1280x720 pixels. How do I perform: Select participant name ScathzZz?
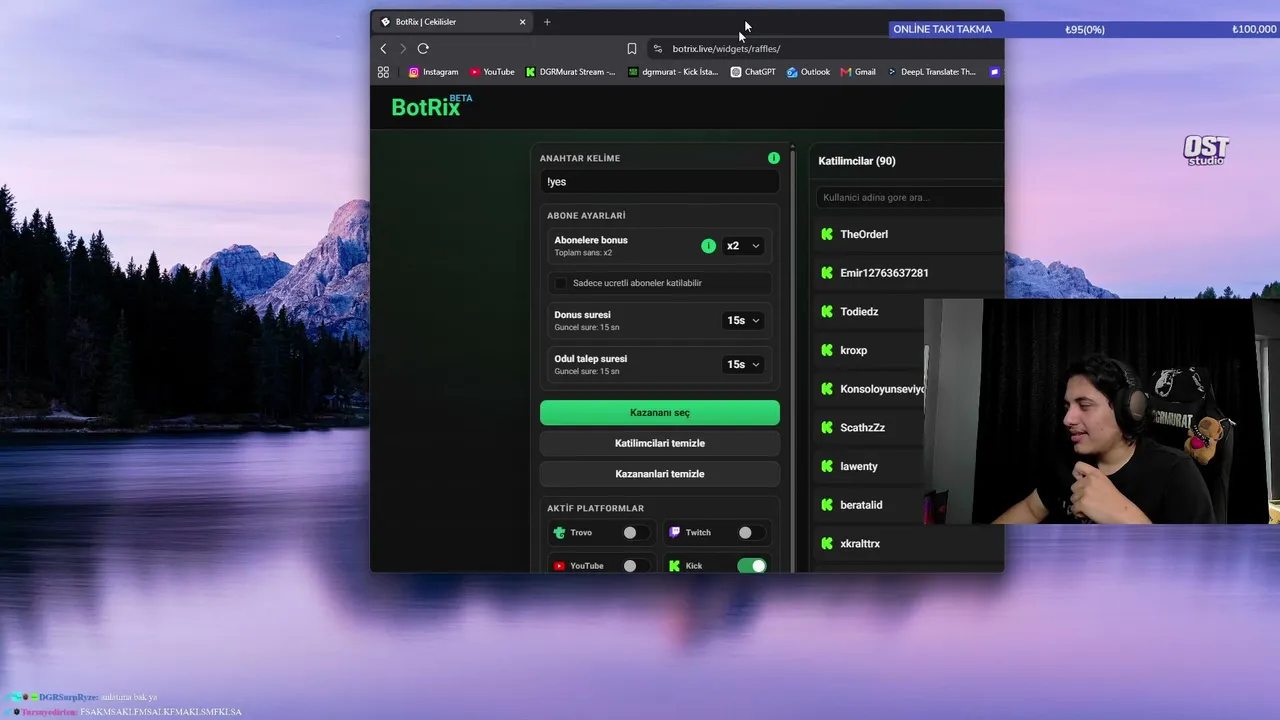tap(862, 428)
